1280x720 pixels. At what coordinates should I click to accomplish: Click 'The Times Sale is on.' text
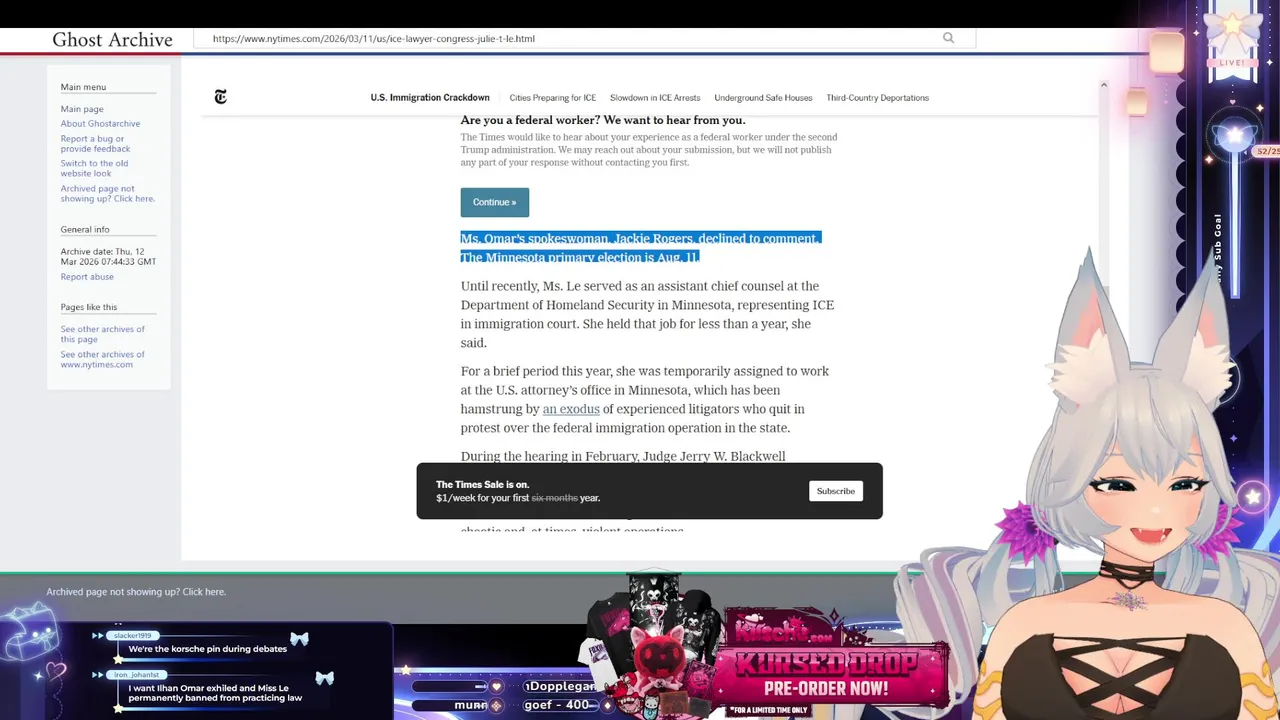[x=482, y=485]
